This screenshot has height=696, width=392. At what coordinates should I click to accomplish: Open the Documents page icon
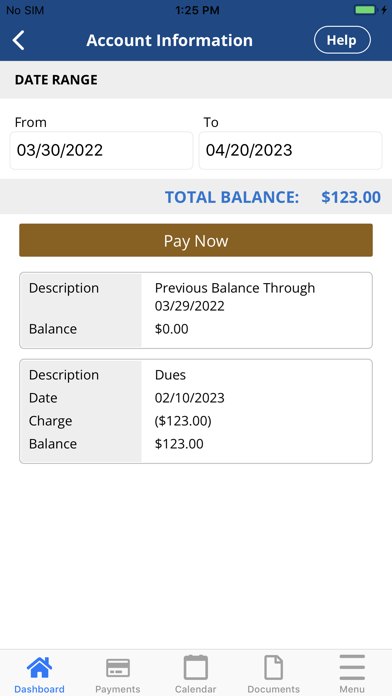[x=273, y=667]
